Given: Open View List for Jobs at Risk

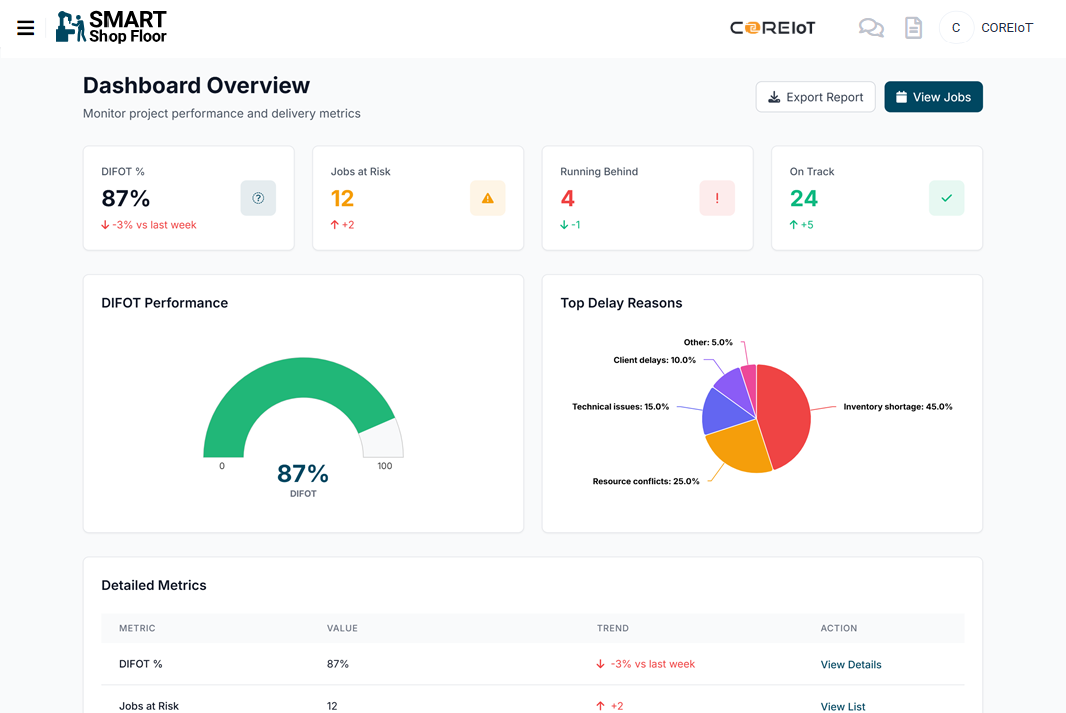Looking at the screenshot, I should coord(842,706).
